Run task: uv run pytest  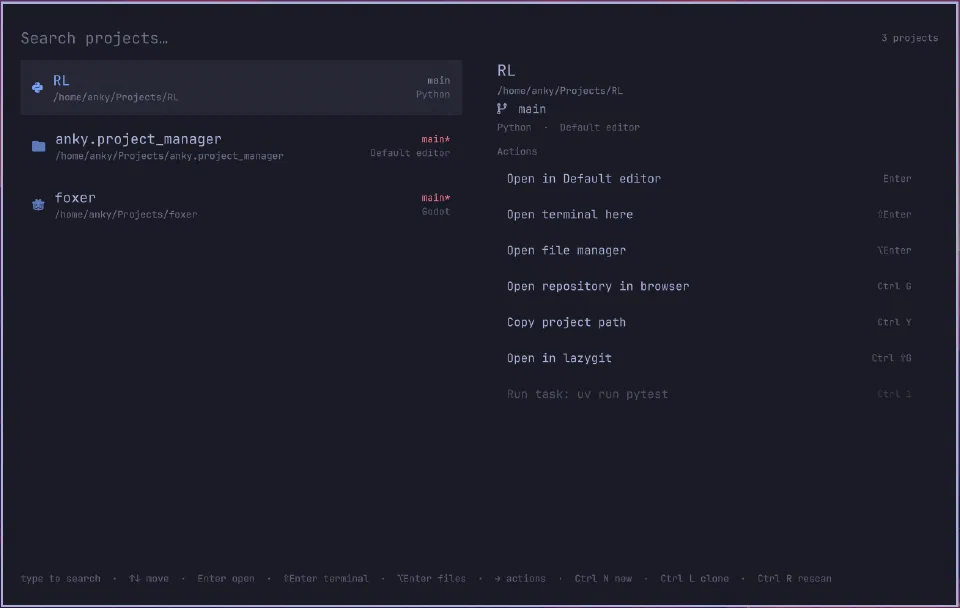pyautogui.click(x=709, y=394)
